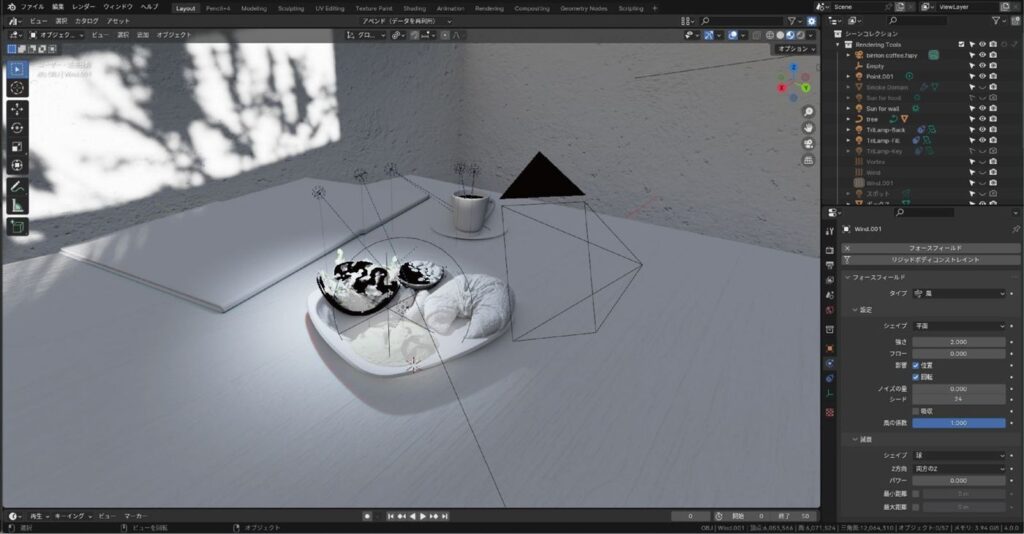1024x534 pixels.
Task: Click the Blender logo icon
Action: [11, 7]
